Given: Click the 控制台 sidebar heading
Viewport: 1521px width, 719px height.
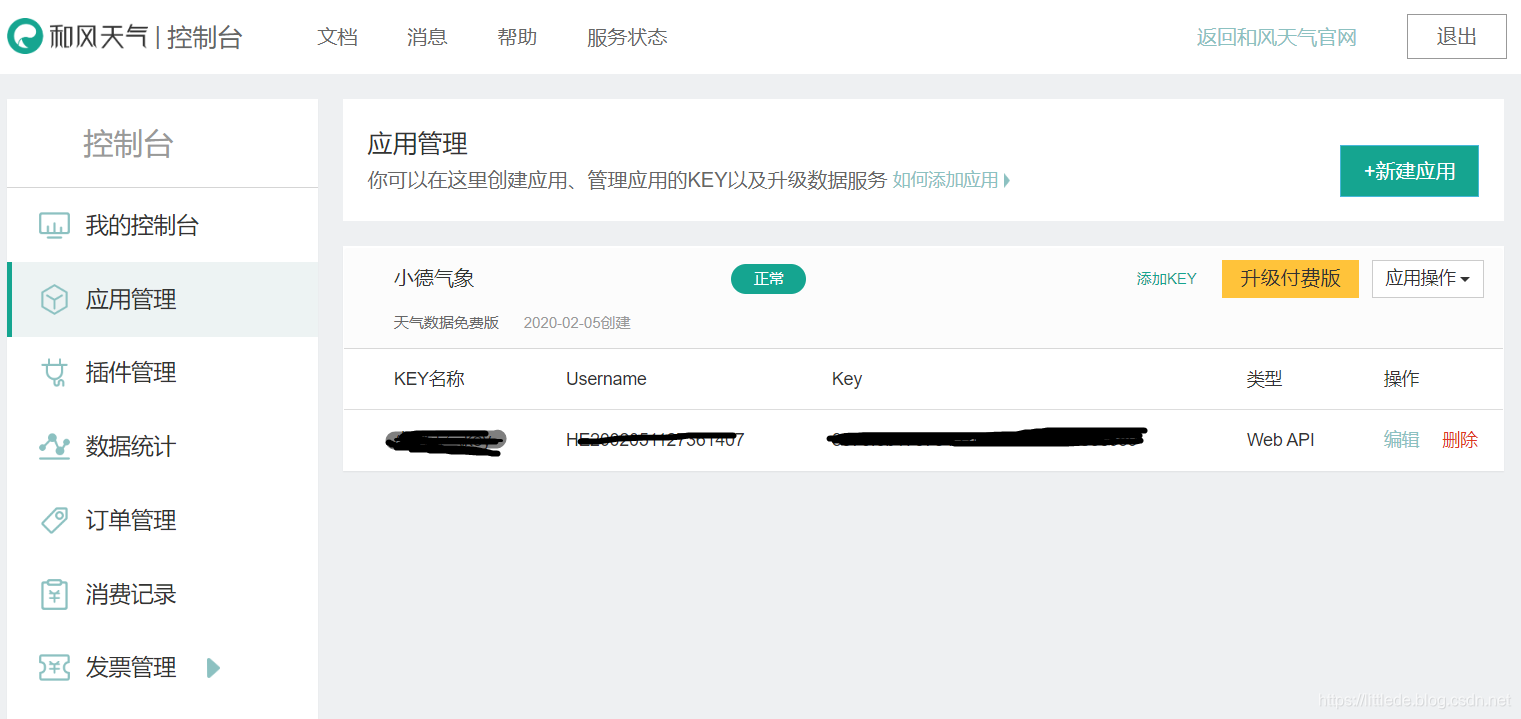Looking at the screenshot, I should (x=128, y=144).
